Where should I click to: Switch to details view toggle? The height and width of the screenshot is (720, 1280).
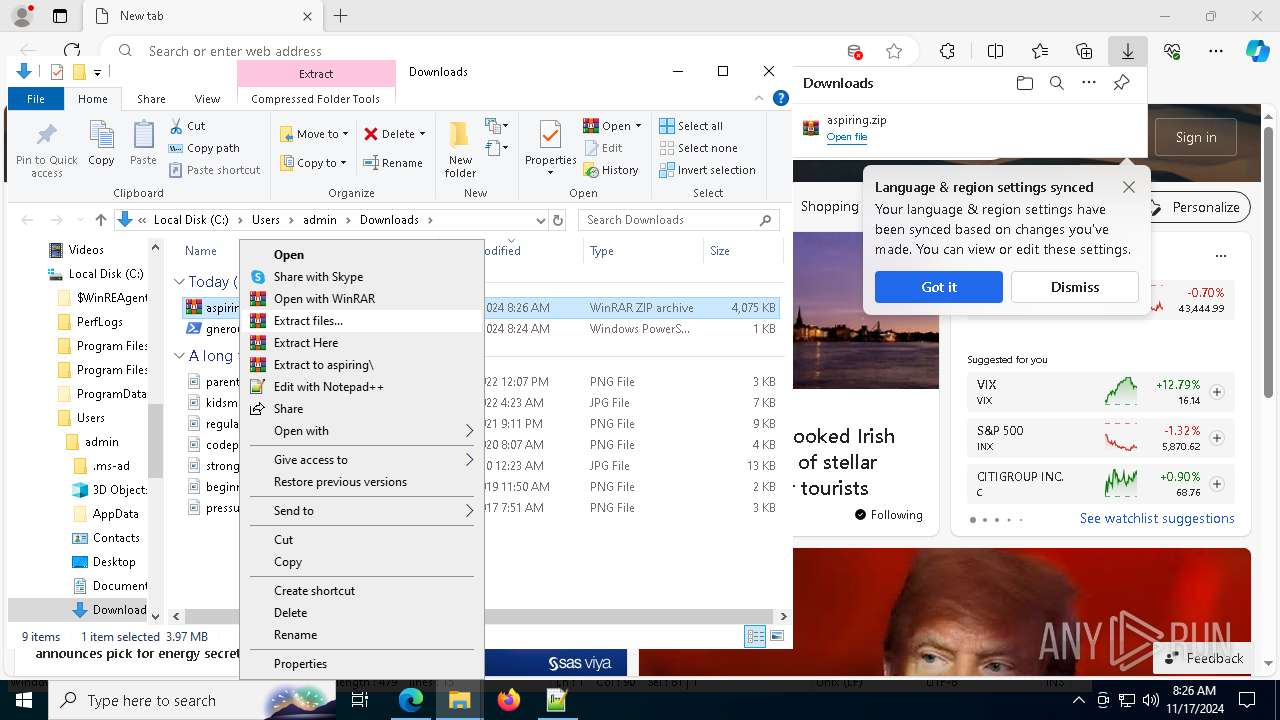[756, 636]
